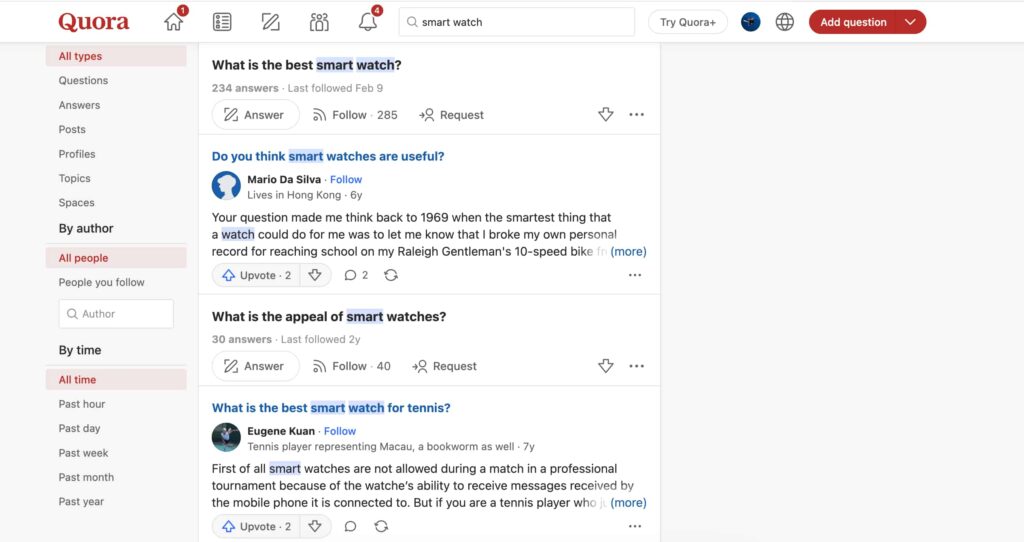Image resolution: width=1024 pixels, height=542 pixels.
Task: Expand Eugene Kuan's answer with (more)
Action: pyautogui.click(x=628, y=502)
